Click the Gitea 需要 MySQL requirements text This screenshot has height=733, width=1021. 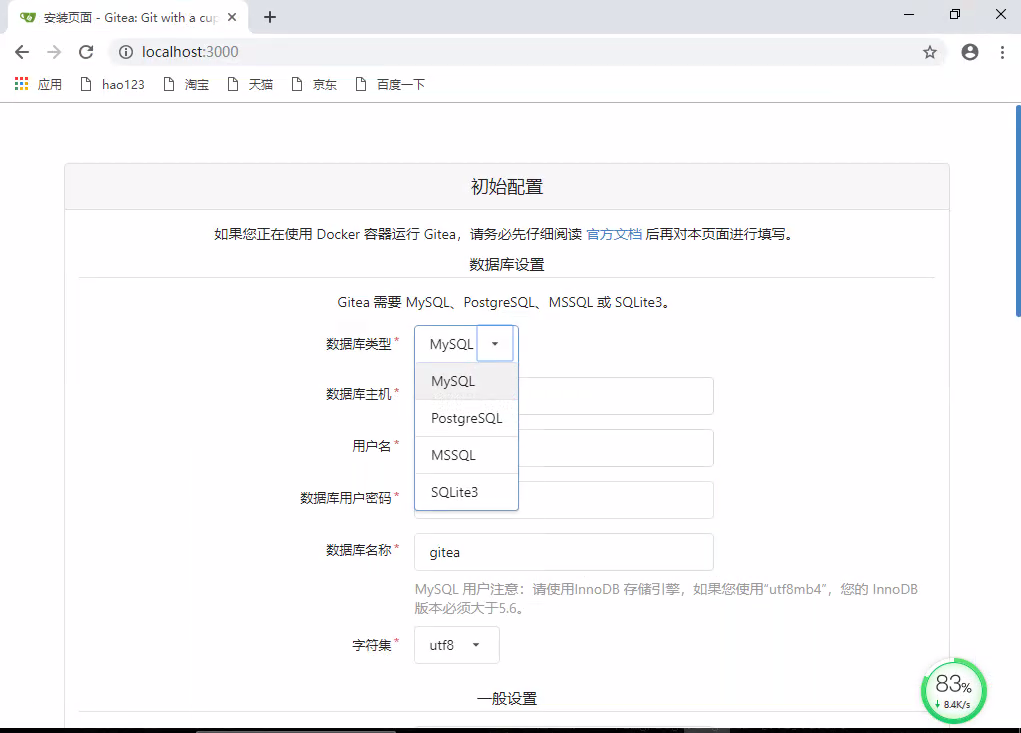point(505,303)
